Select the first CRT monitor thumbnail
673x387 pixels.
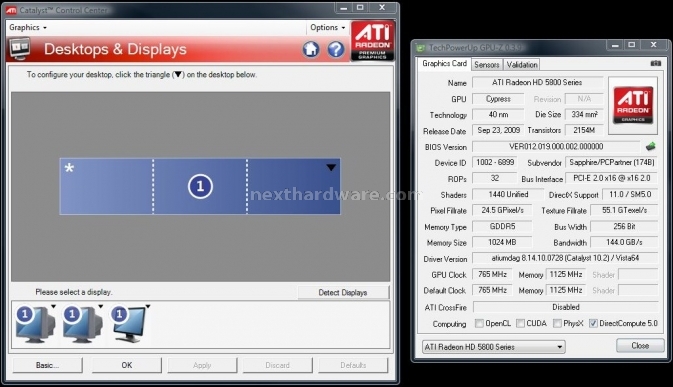pyautogui.click(x=35, y=325)
